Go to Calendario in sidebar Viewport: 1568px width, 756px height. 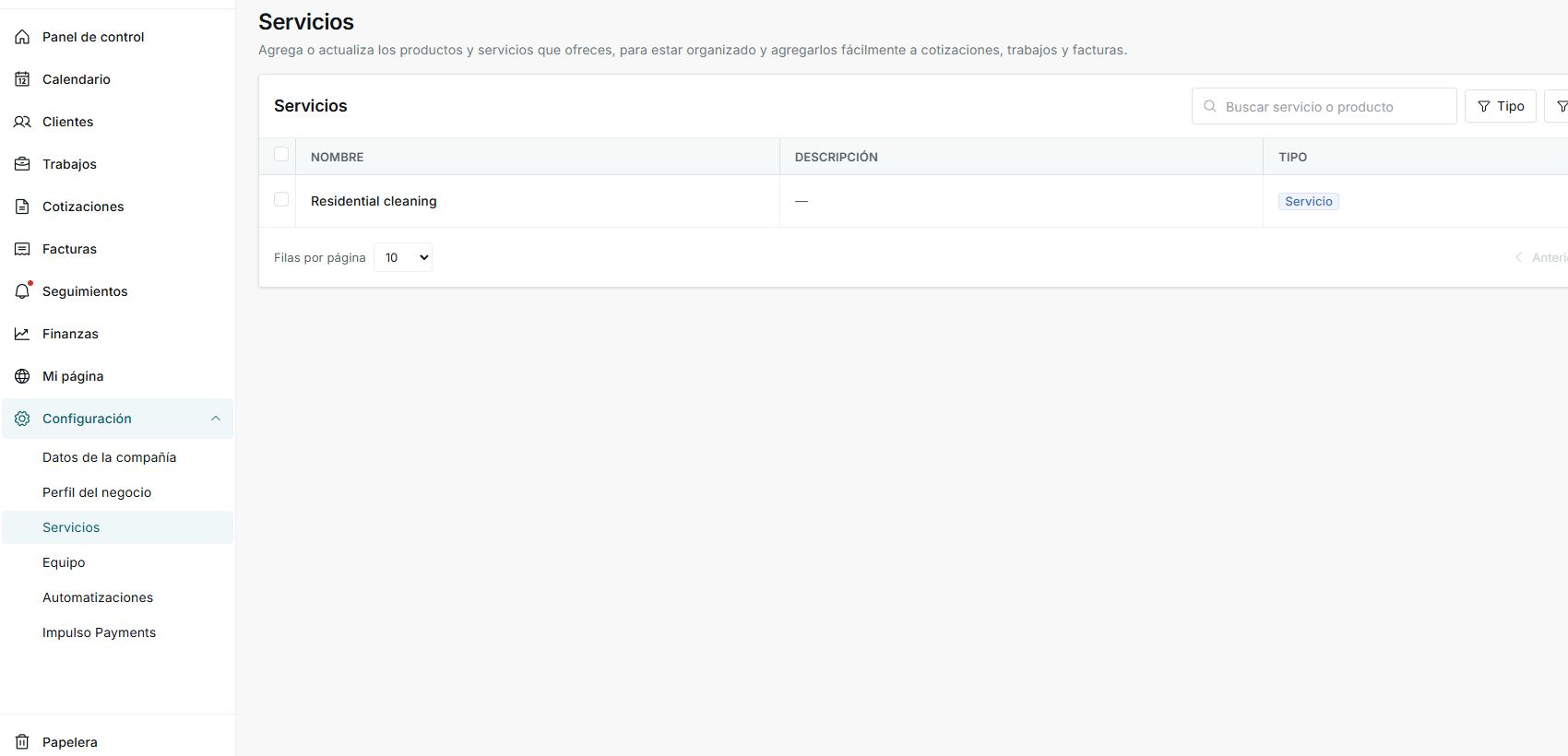click(118, 79)
